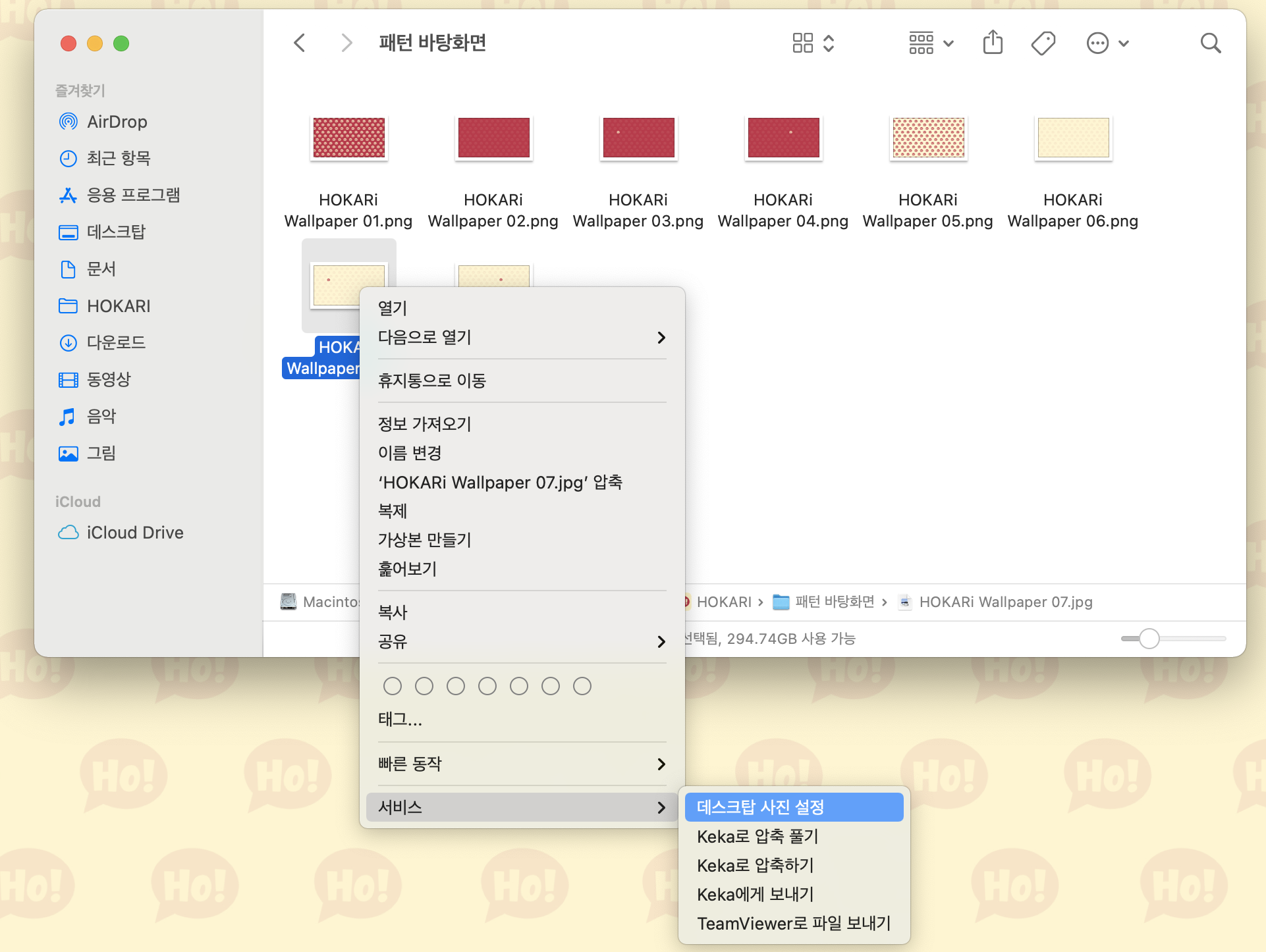Open 태그... dialog from menu
This screenshot has height=952, width=1266.
(522, 720)
